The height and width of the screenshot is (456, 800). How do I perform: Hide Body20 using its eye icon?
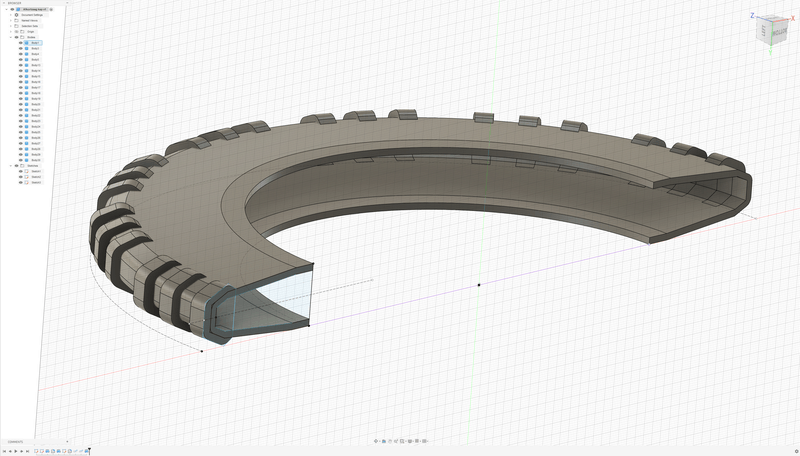point(20,104)
